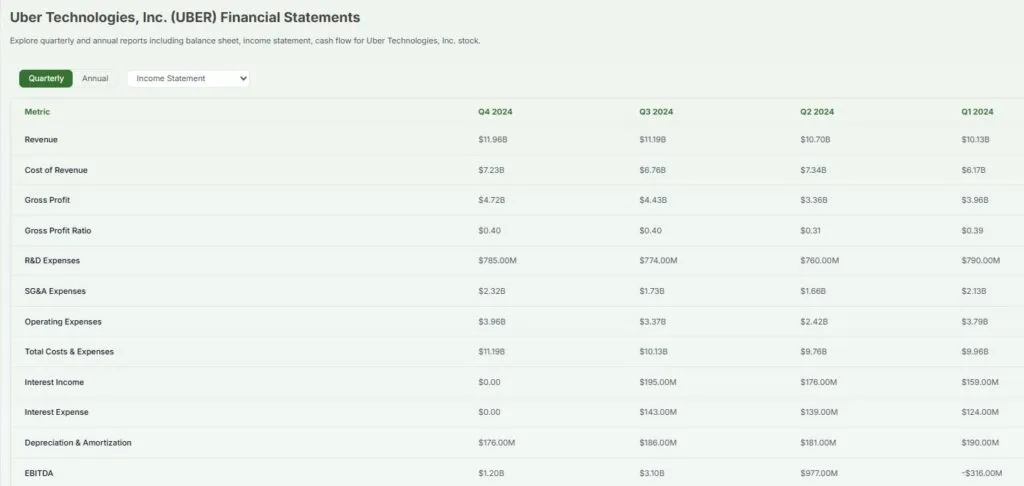Click the Cost of Revenue row label
Viewport: 1024px width, 486px height.
55,170
